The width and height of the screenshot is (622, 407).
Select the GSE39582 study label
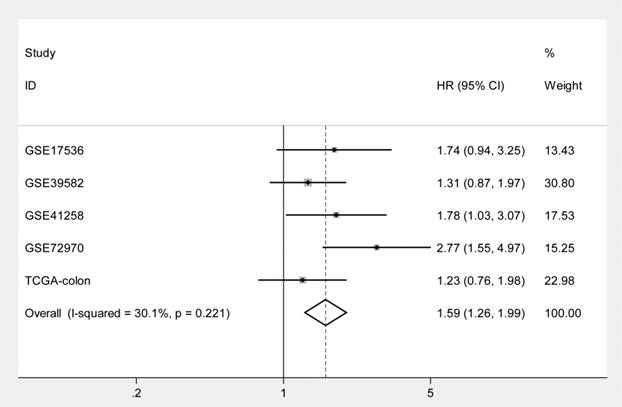(54, 182)
